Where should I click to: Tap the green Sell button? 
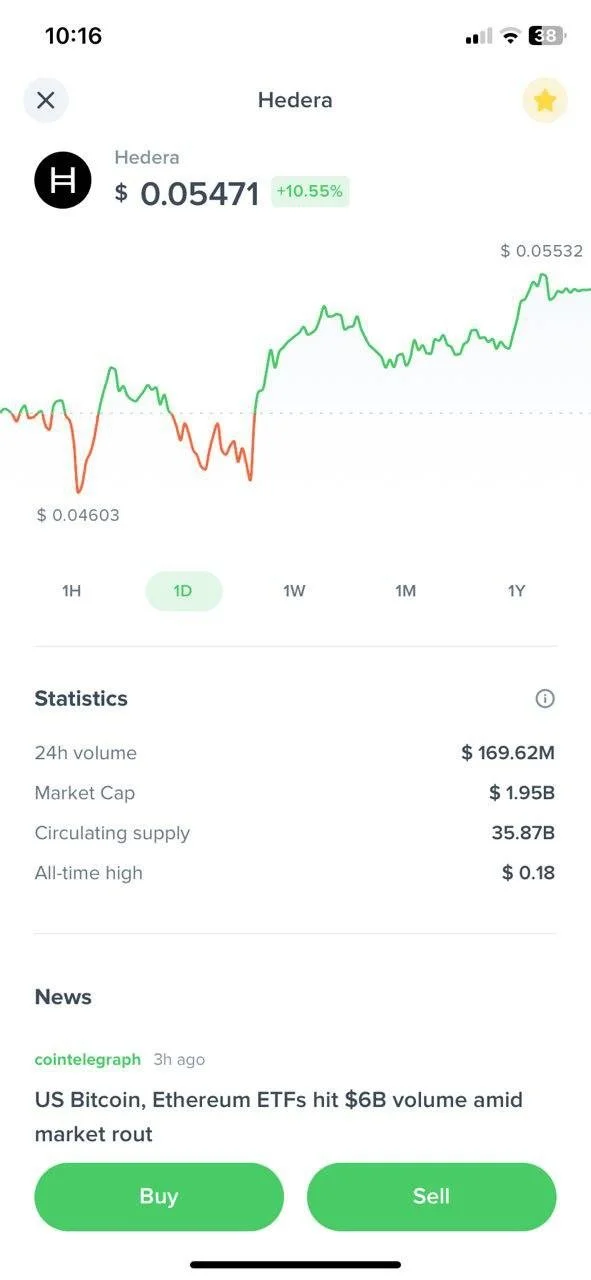coord(431,1196)
